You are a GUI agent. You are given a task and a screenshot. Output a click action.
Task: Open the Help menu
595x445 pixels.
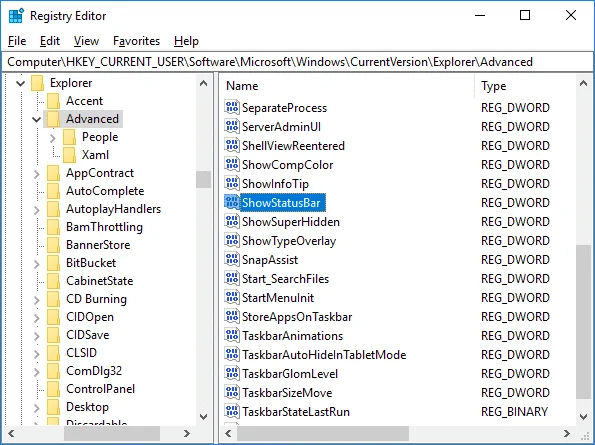[x=186, y=41]
